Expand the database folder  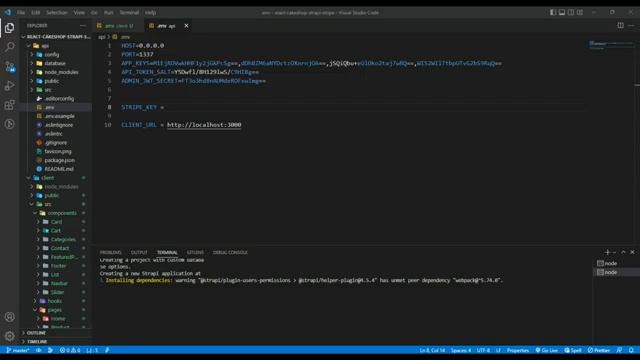pos(56,63)
